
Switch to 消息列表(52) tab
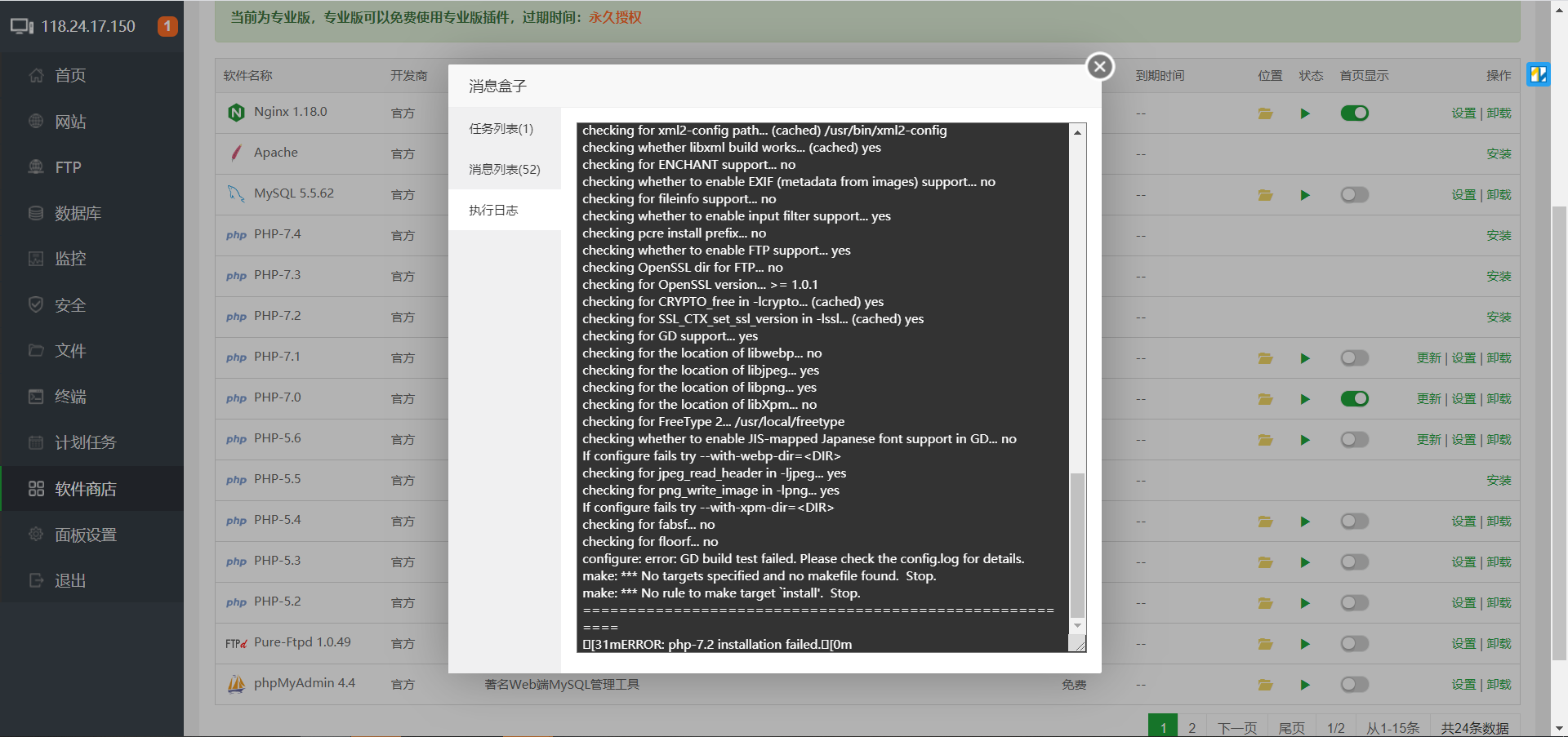(x=505, y=170)
